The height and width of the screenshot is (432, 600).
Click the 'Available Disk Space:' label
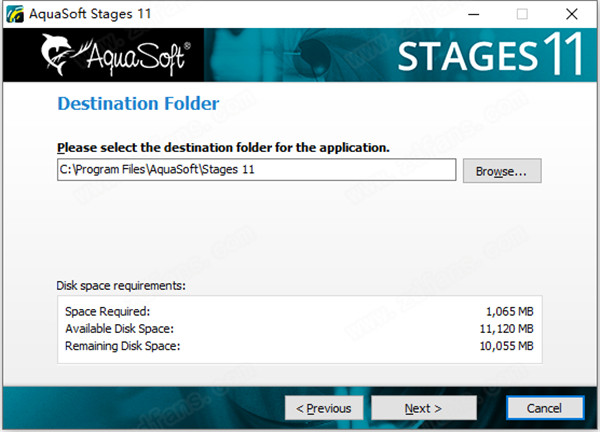(119, 328)
